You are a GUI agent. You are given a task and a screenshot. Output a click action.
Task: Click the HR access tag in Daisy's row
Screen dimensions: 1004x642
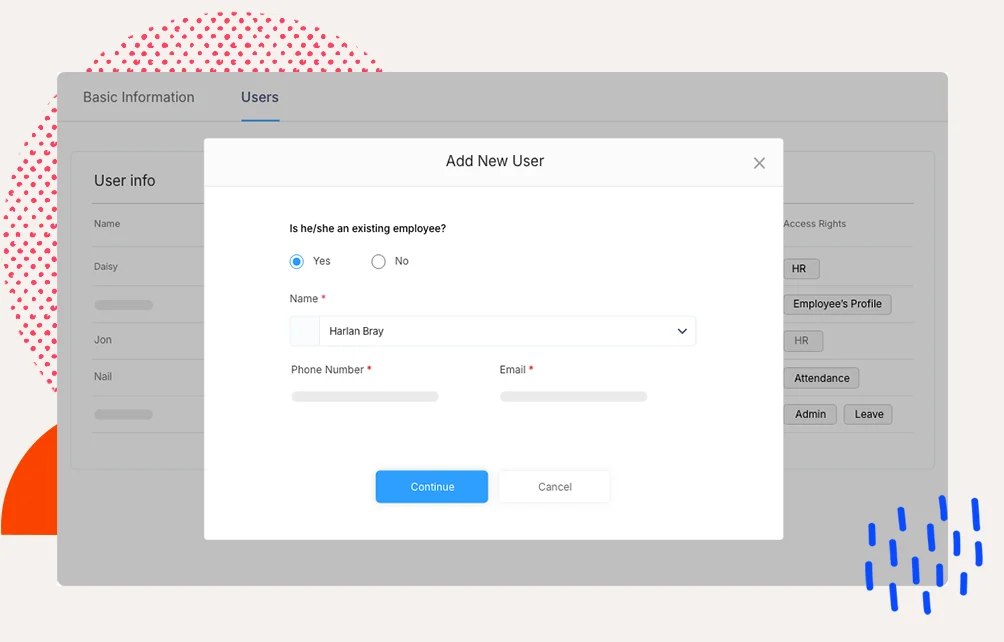[x=799, y=268]
